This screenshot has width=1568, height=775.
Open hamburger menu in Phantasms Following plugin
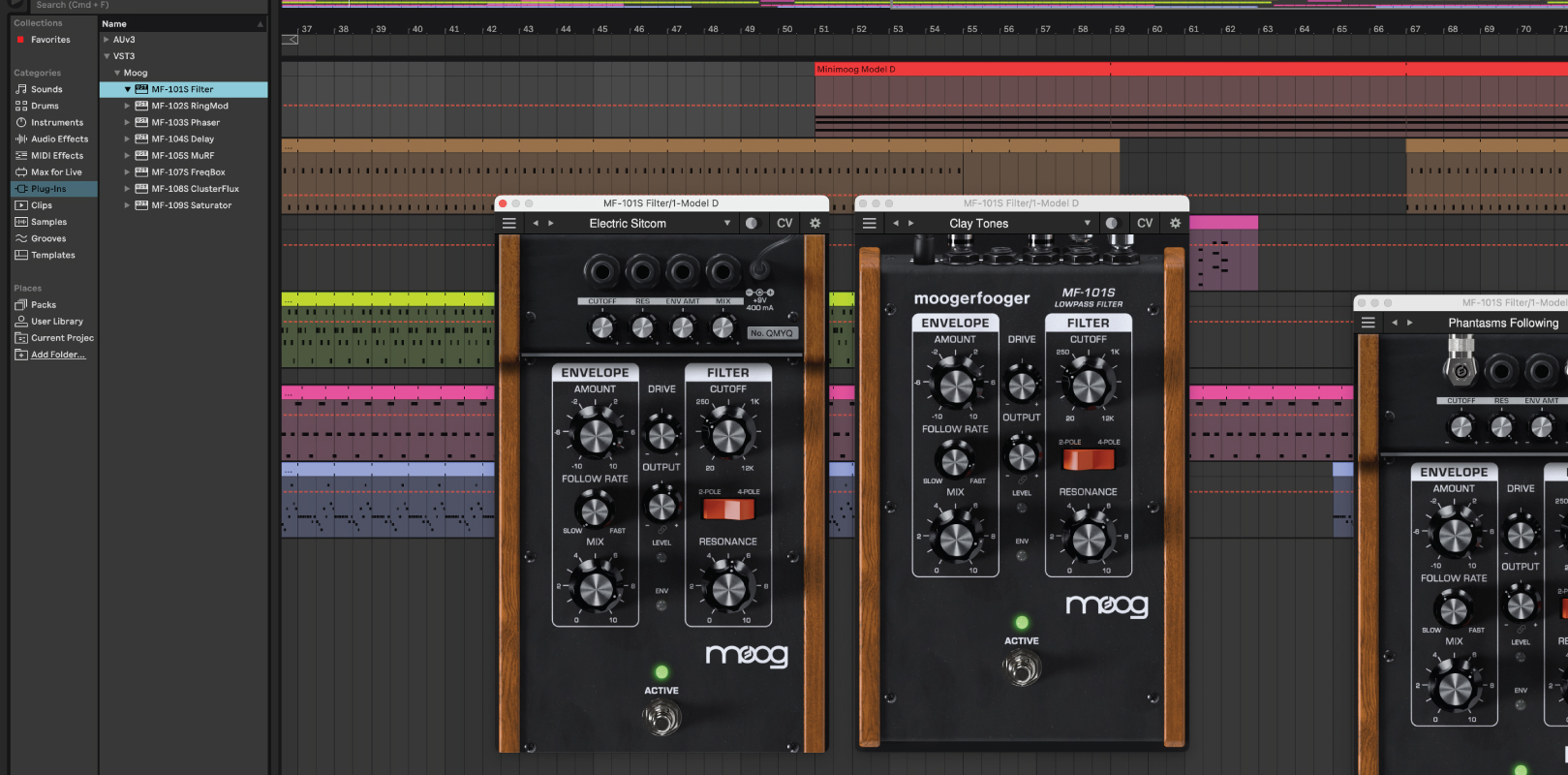click(x=1368, y=323)
